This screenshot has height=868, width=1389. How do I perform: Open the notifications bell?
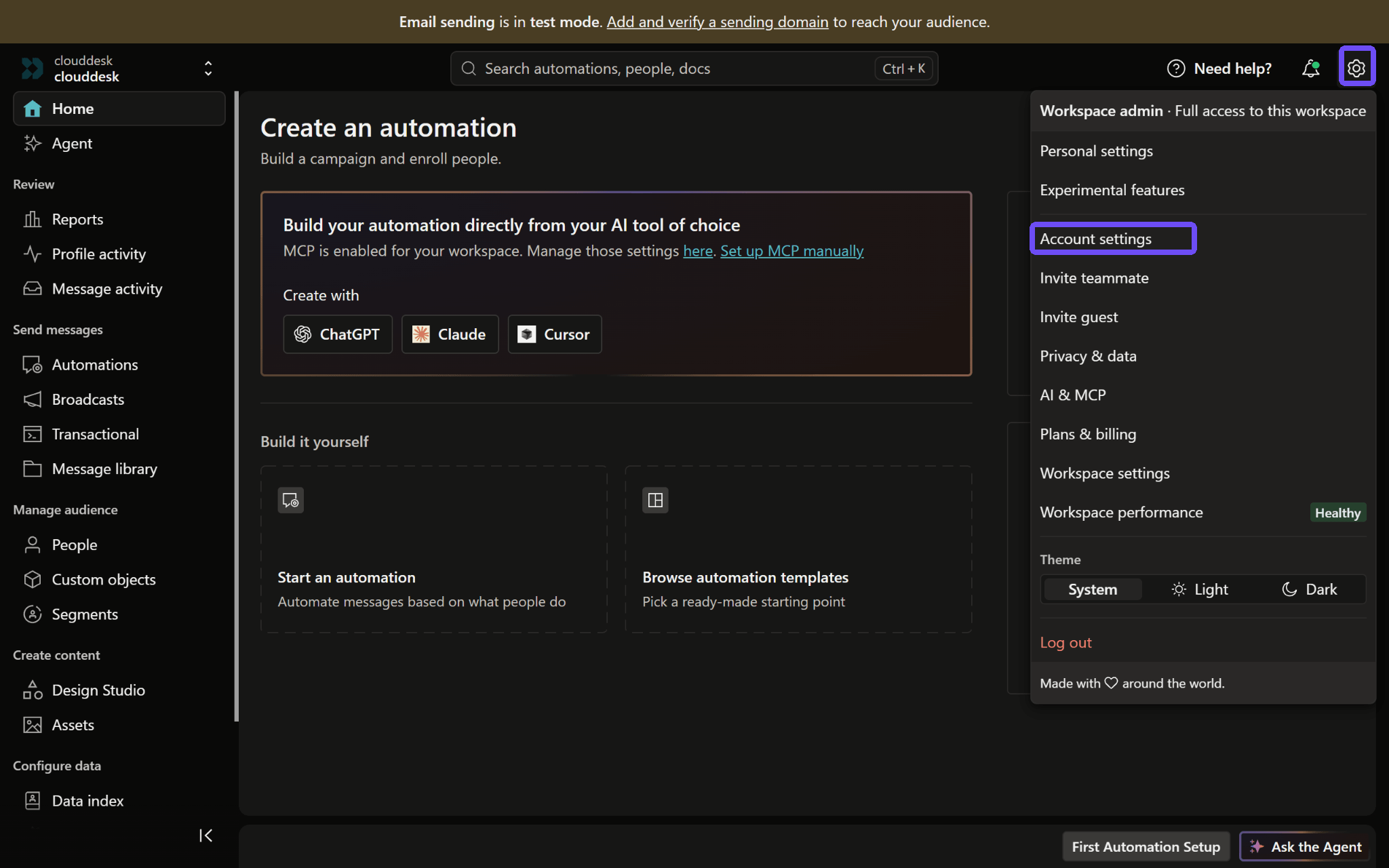pos(1310,68)
